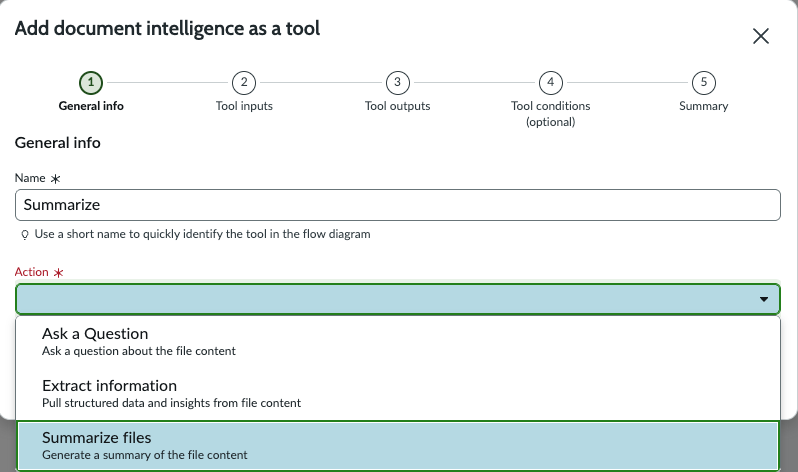Click the lightbulb hint icon under Name
This screenshot has height=472, width=798.
(x=24, y=235)
